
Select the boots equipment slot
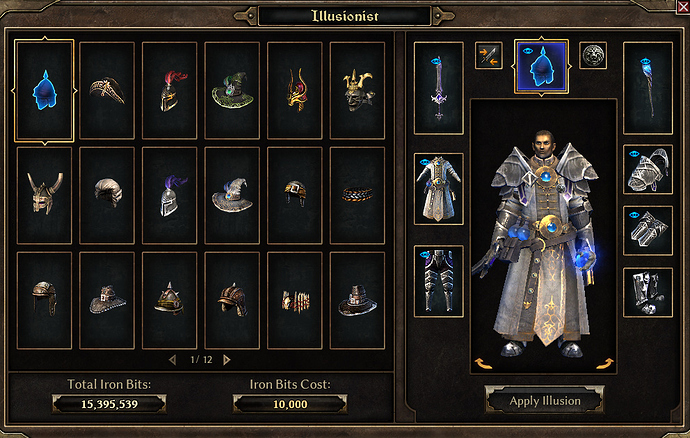(x=648, y=292)
